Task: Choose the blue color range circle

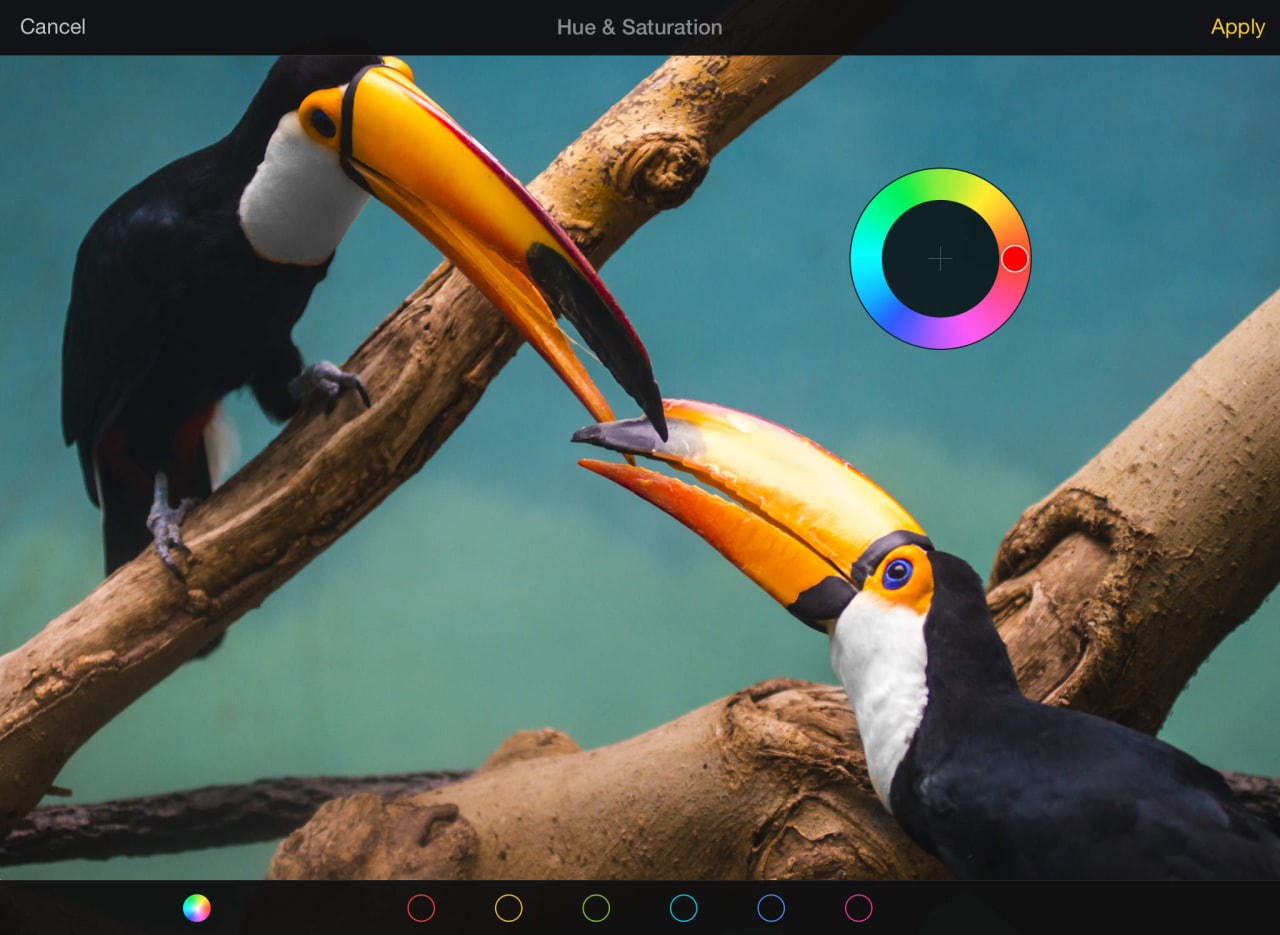Action: click(771, 908)
